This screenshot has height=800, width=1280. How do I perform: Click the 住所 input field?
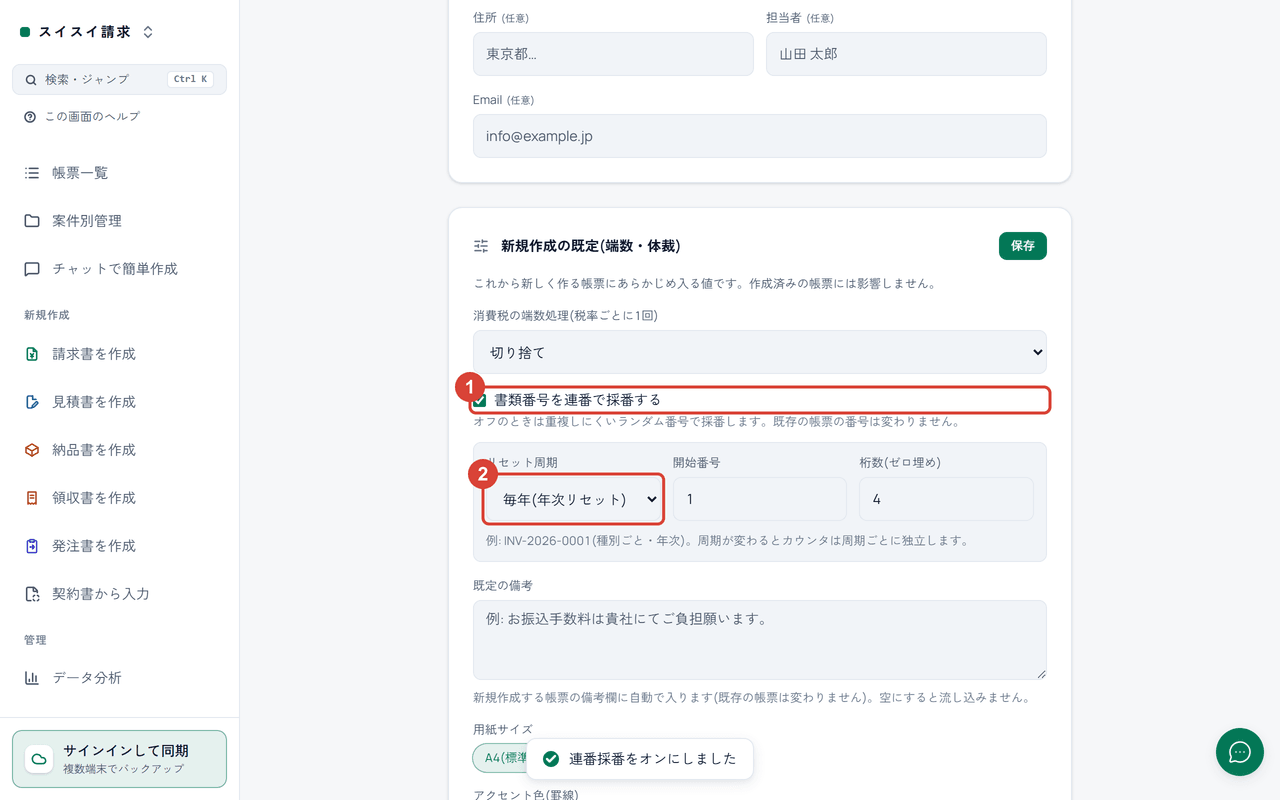coord(613,54)
